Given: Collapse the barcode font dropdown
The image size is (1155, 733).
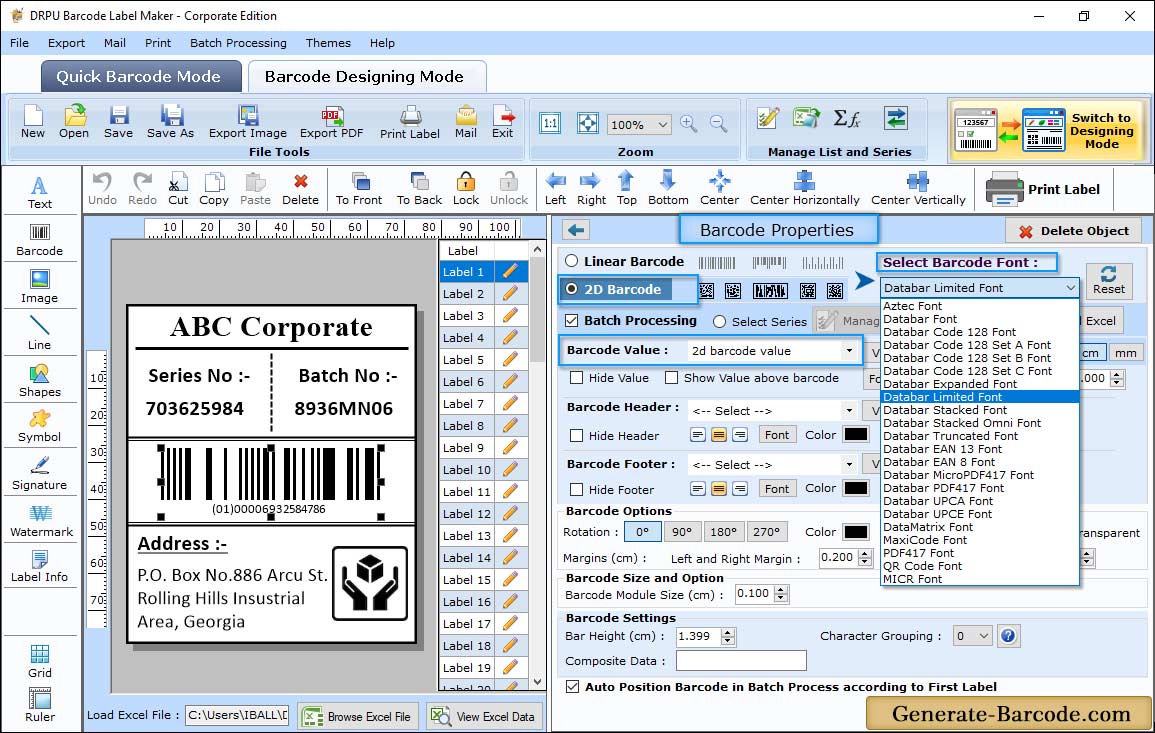Looking at the screenshot, I should (x=1070, y=288).
